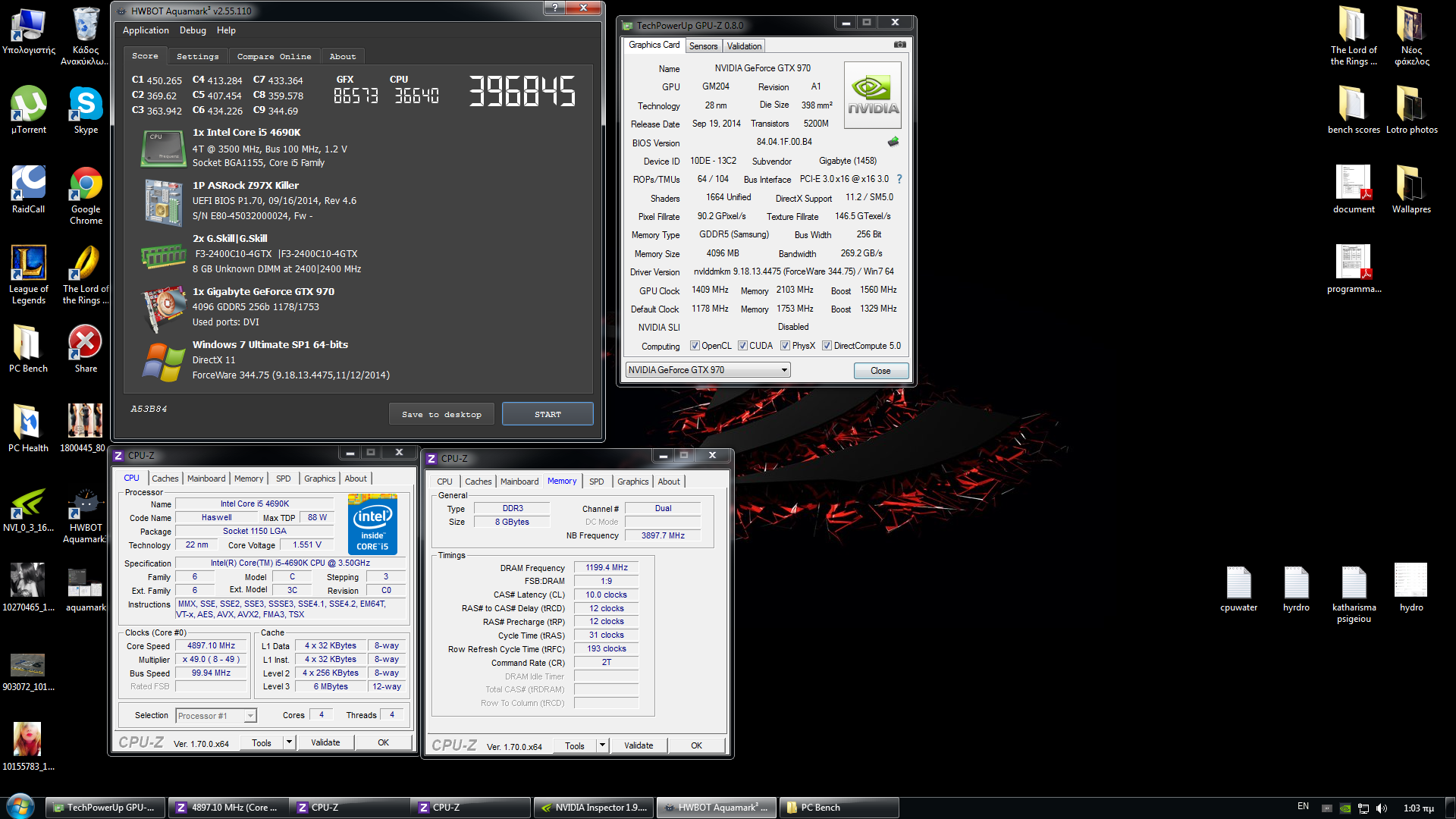Screen dimensions: 1456x819
Task: Click the NVIDIA logo in GPU-Z
Action: click(873, 95)
